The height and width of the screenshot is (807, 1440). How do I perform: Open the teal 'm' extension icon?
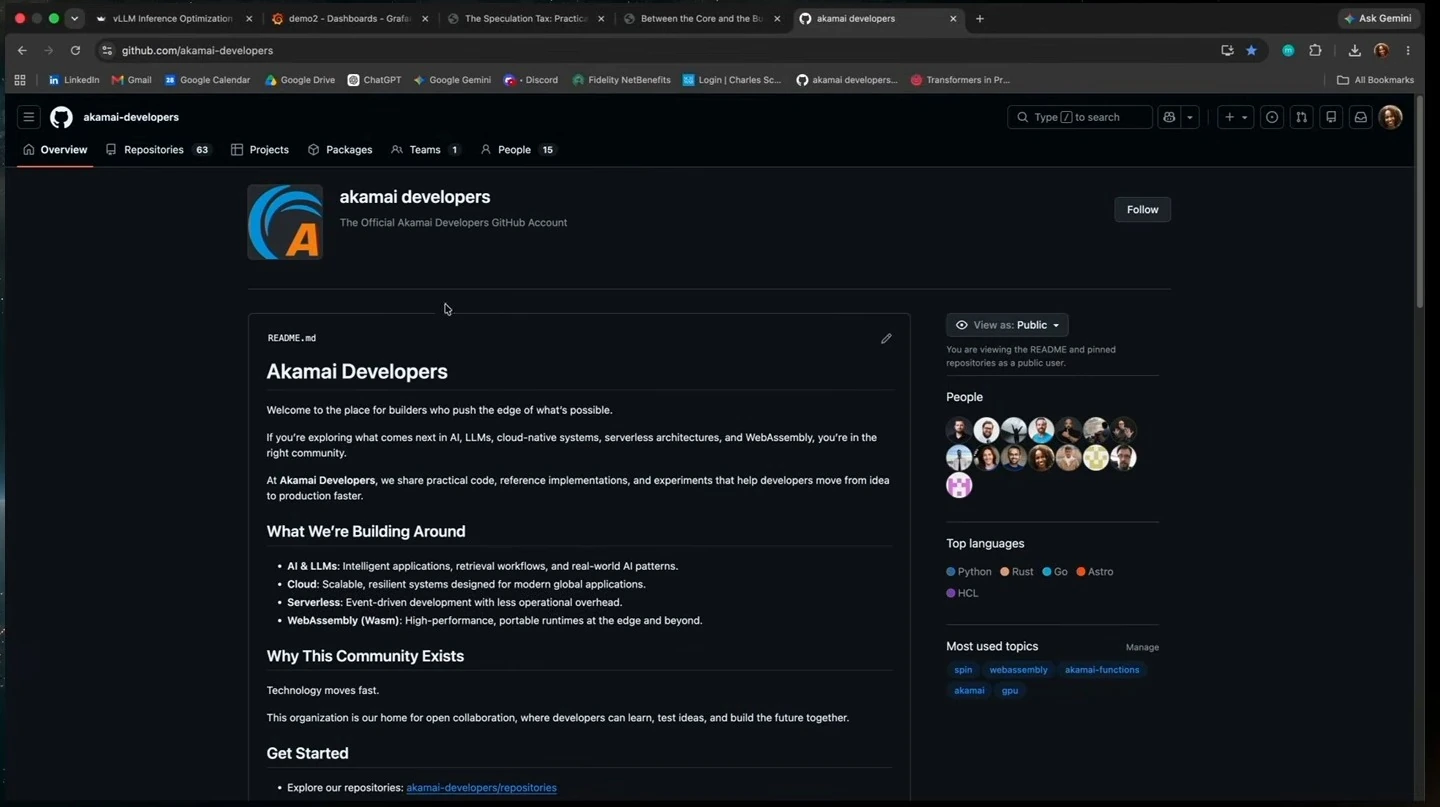(x=1288, y=50)
